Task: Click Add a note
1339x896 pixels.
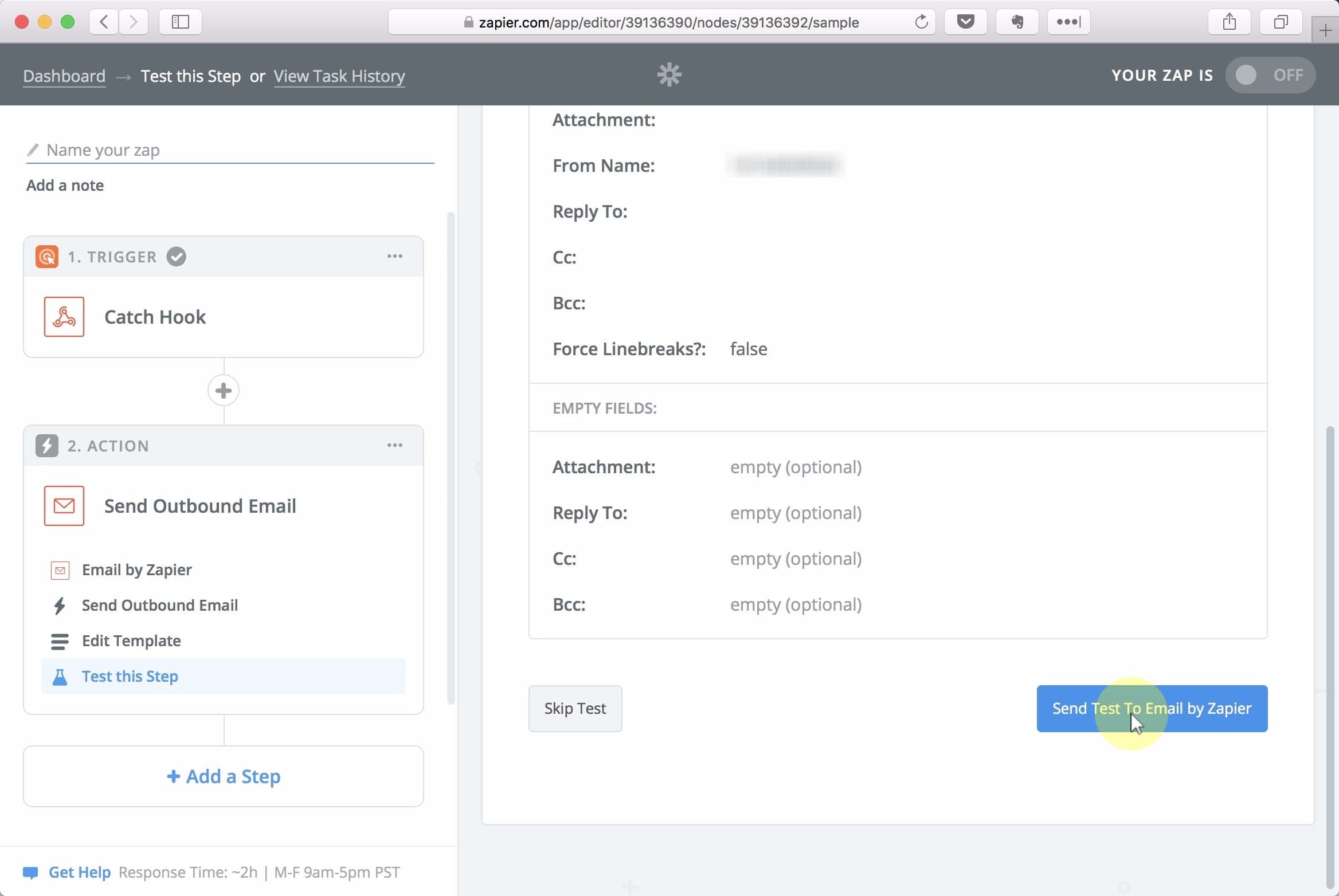Action: coord(65,185)
